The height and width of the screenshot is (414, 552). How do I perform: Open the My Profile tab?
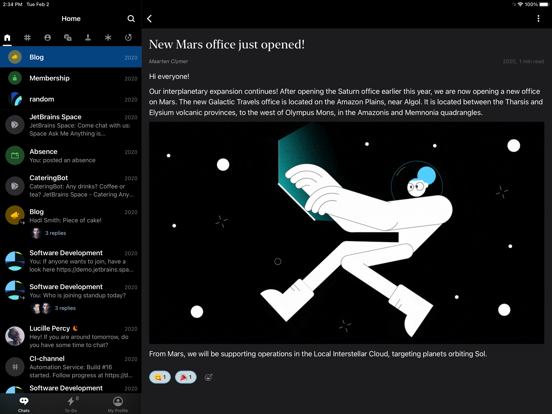pos(118,404)
